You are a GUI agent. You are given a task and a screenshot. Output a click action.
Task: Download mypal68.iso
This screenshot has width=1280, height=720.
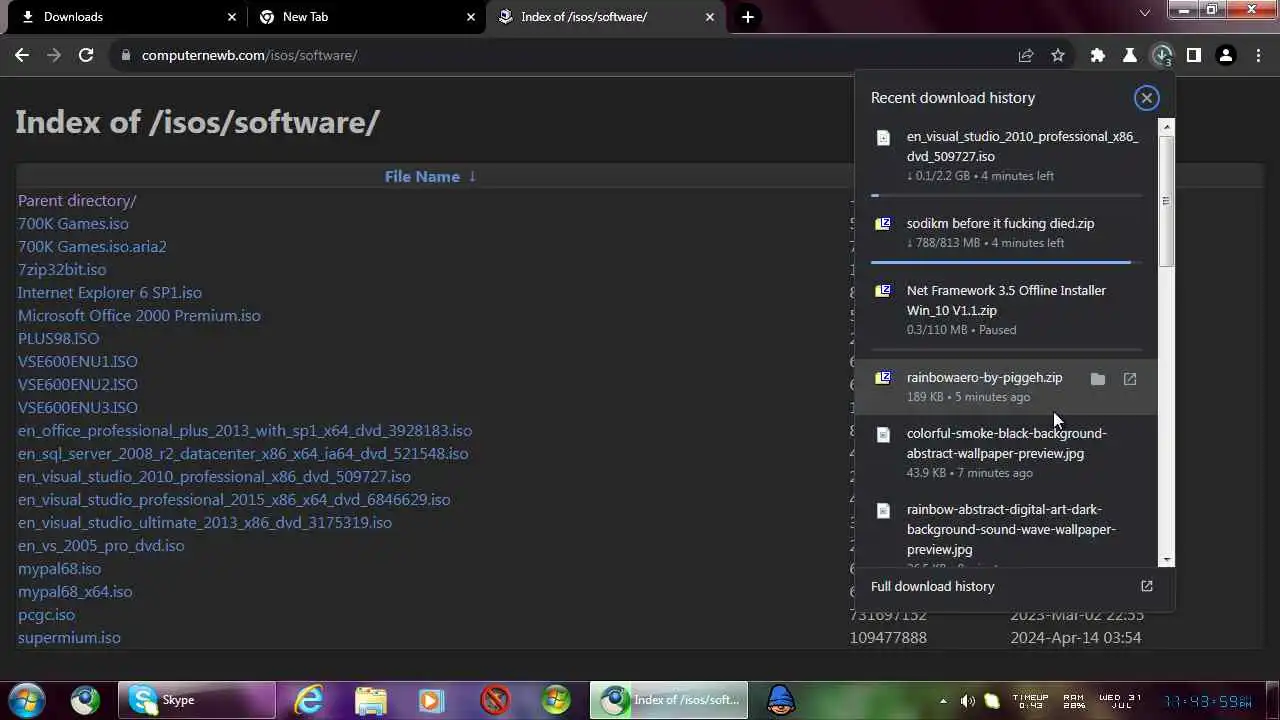pyautogui.click(x=59, y=568)
